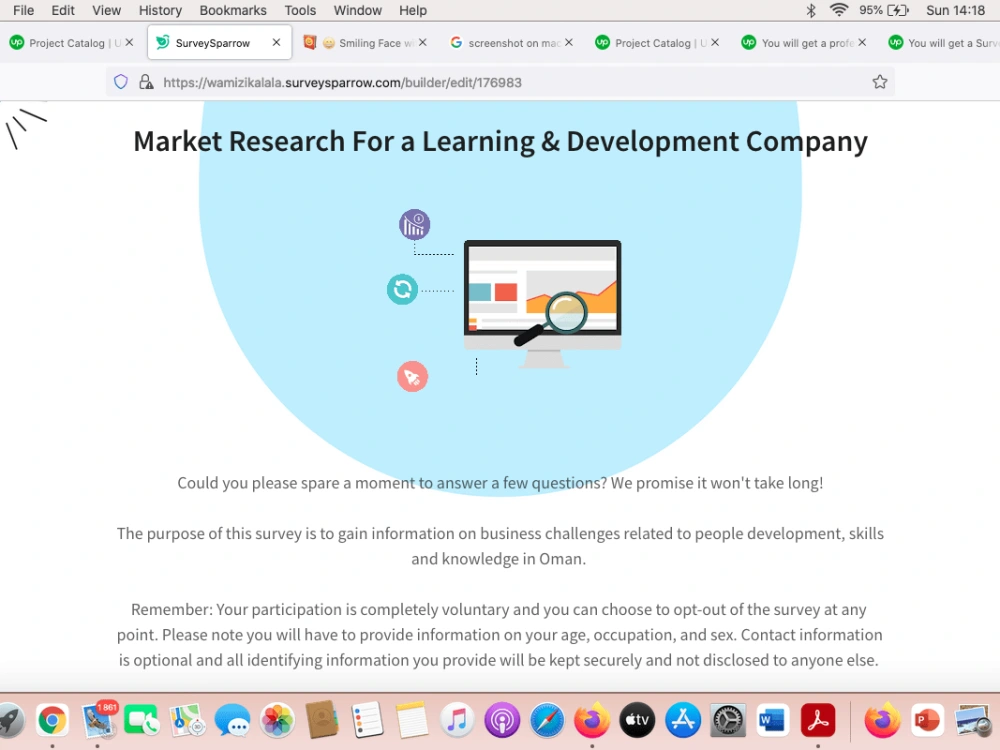Image resolution: width=1000 pixels, height=750 pixels.
Task: Open Notes from the dock
Action: pos(412,721)
